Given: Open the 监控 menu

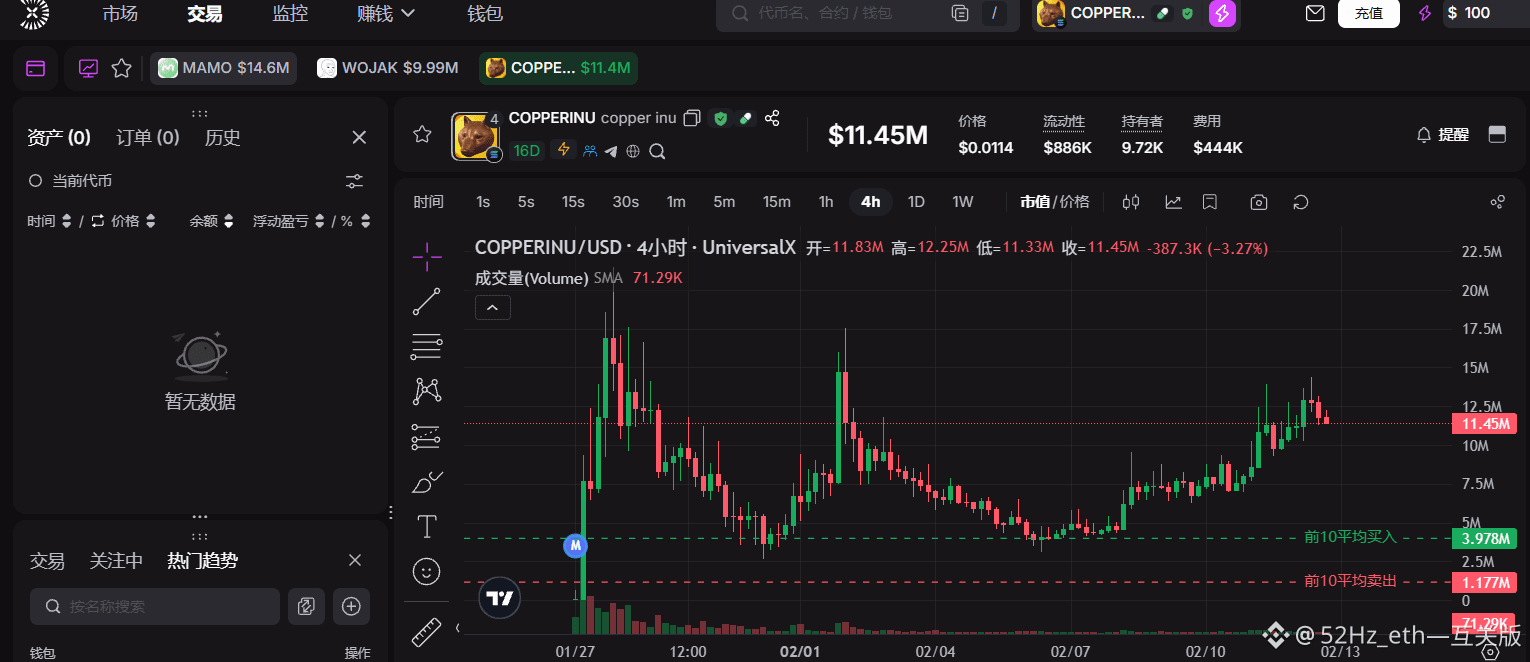Looking at the screenshot, I should coord(290,14).
